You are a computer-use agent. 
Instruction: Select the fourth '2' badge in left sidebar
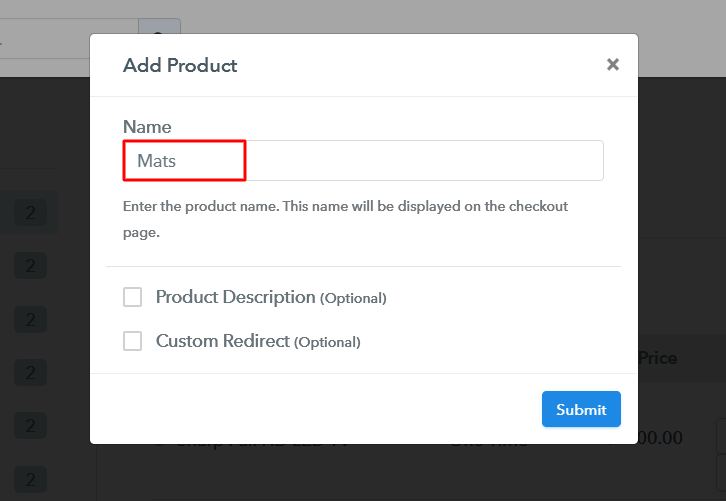click(x=30, y=373)
